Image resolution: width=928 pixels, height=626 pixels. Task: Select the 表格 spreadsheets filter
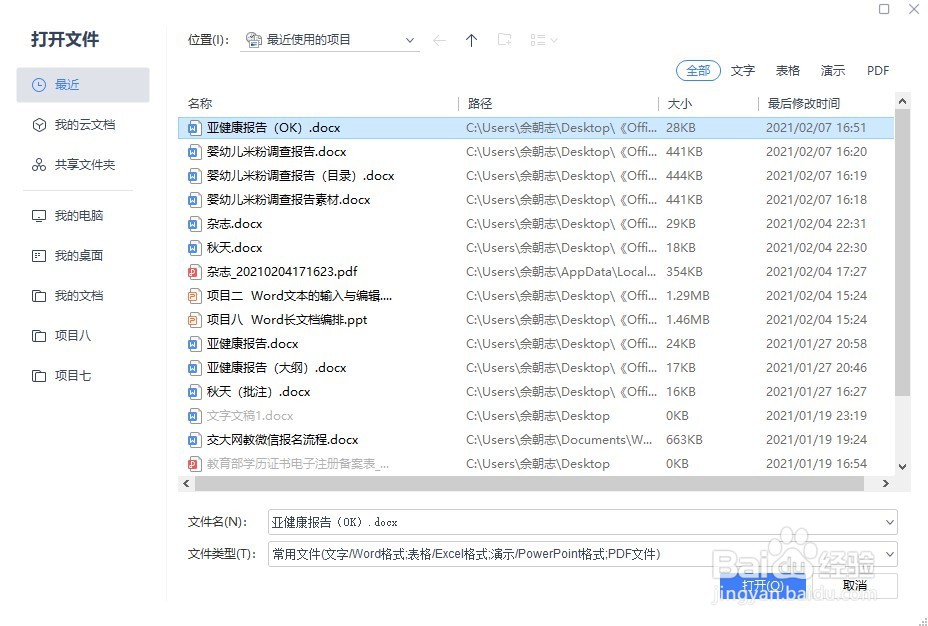tap(787, 70)
